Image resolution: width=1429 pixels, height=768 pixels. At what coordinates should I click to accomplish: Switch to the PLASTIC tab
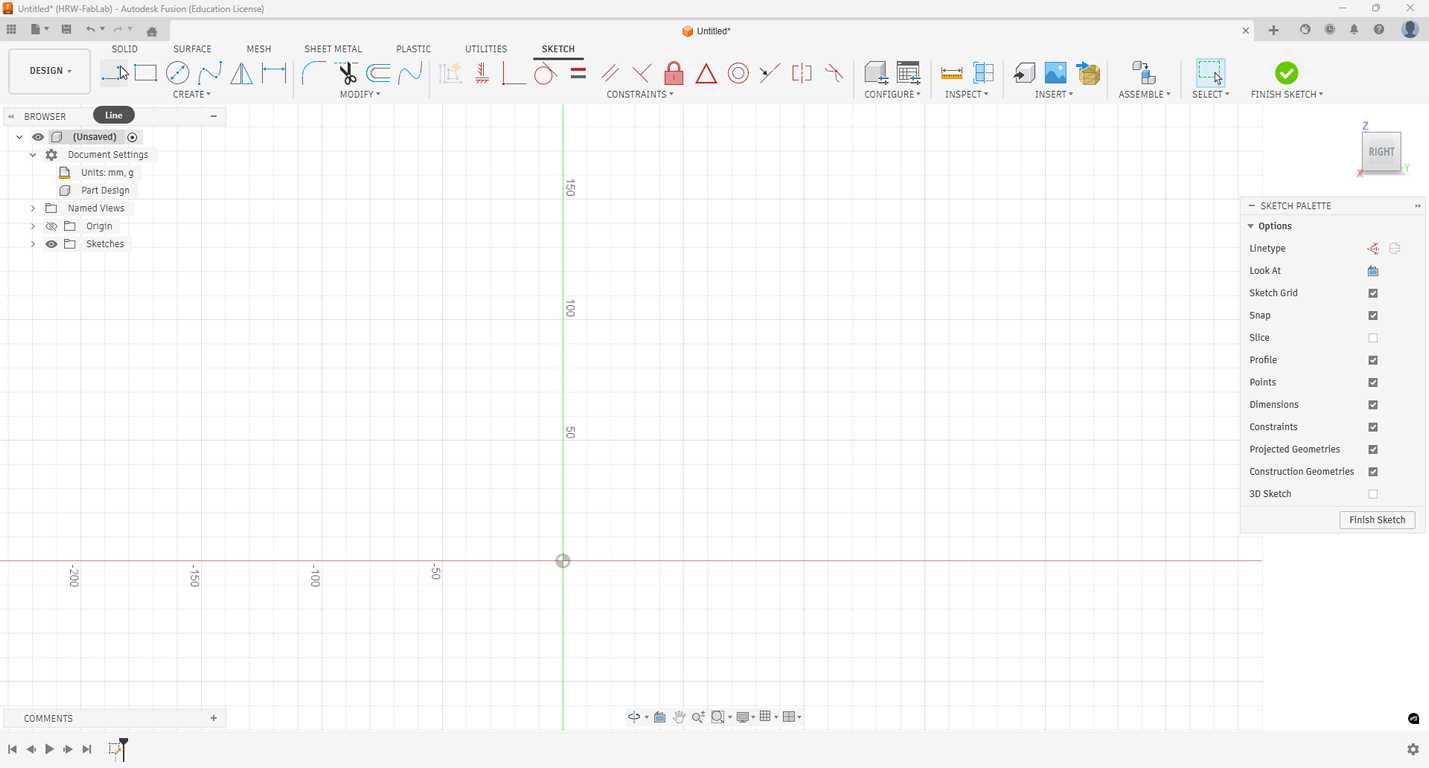(414, 49)
